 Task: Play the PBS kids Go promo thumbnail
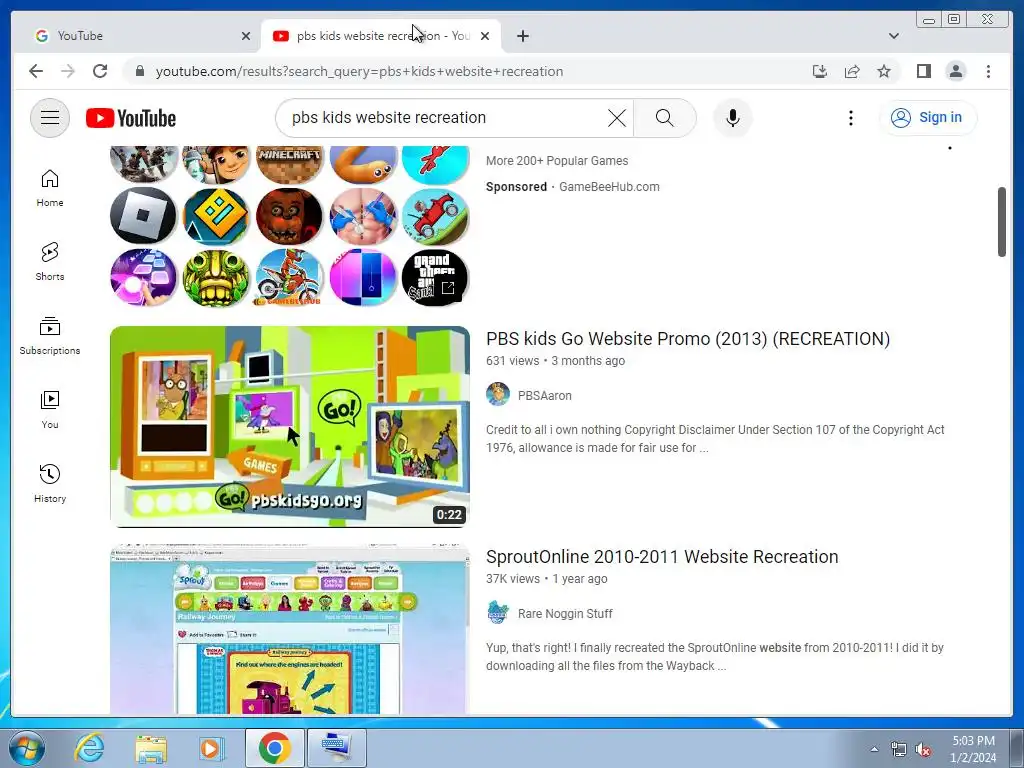coord(289,426)
